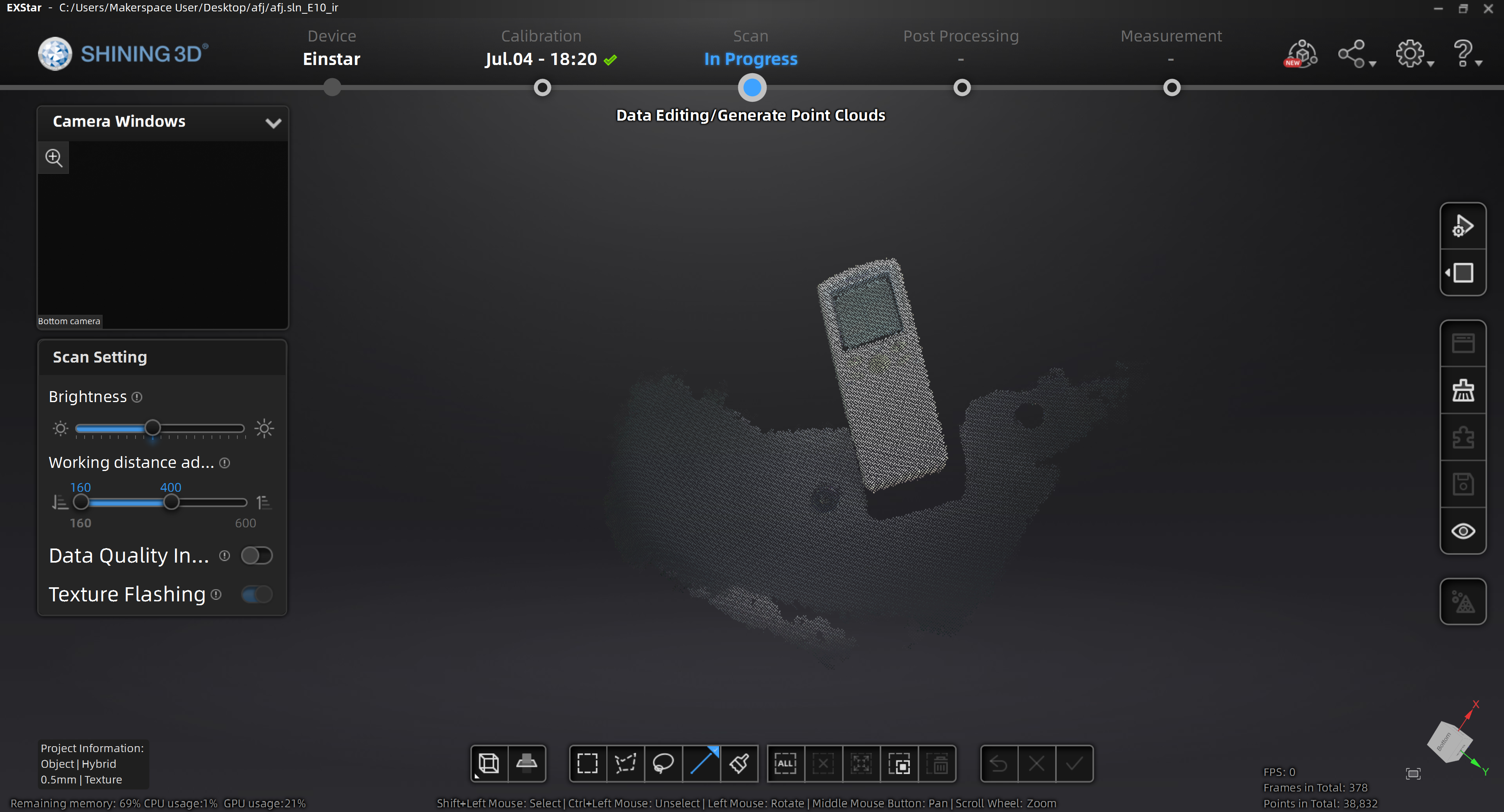Image resolution: width=1504 pixels, height=812 pixels.
Task: Activate the lasso selection tool
Action: pos(663,763)
